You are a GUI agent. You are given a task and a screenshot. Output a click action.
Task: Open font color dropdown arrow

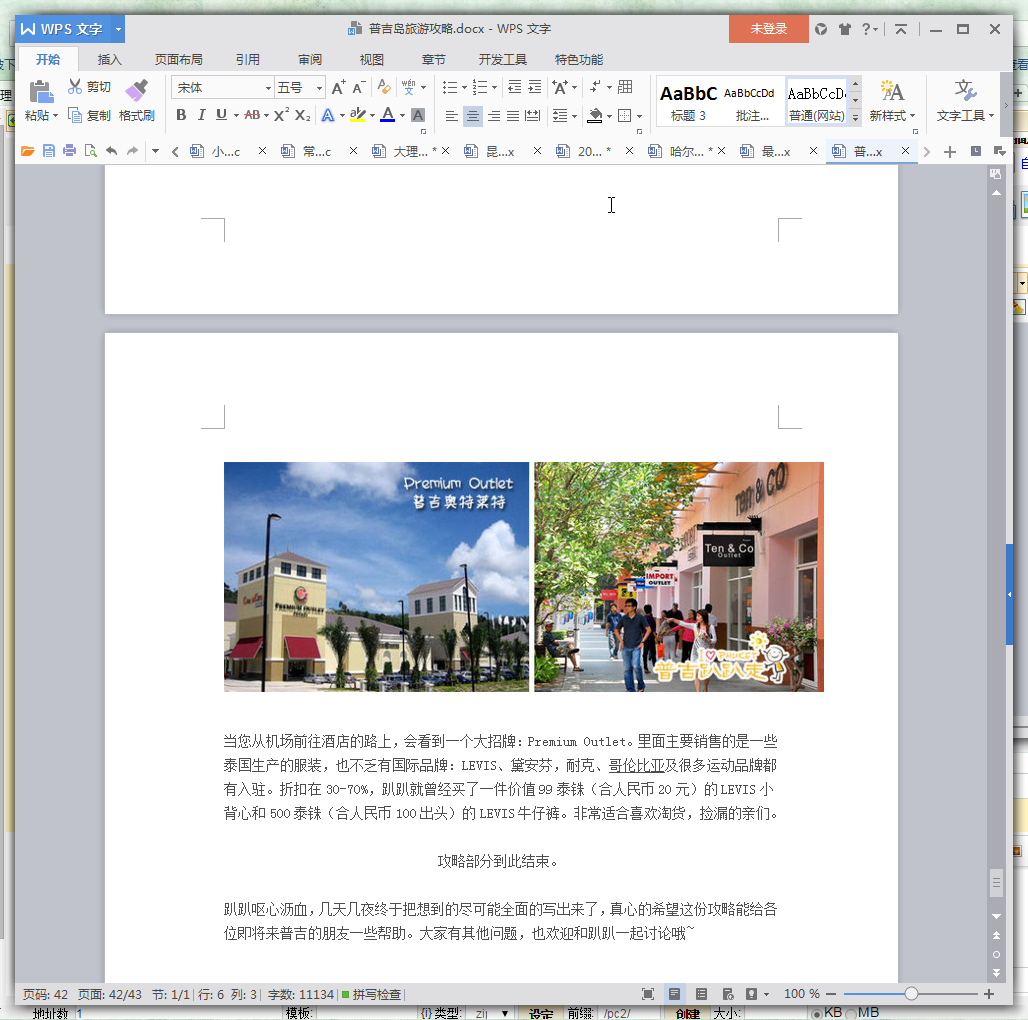[403, 116]
